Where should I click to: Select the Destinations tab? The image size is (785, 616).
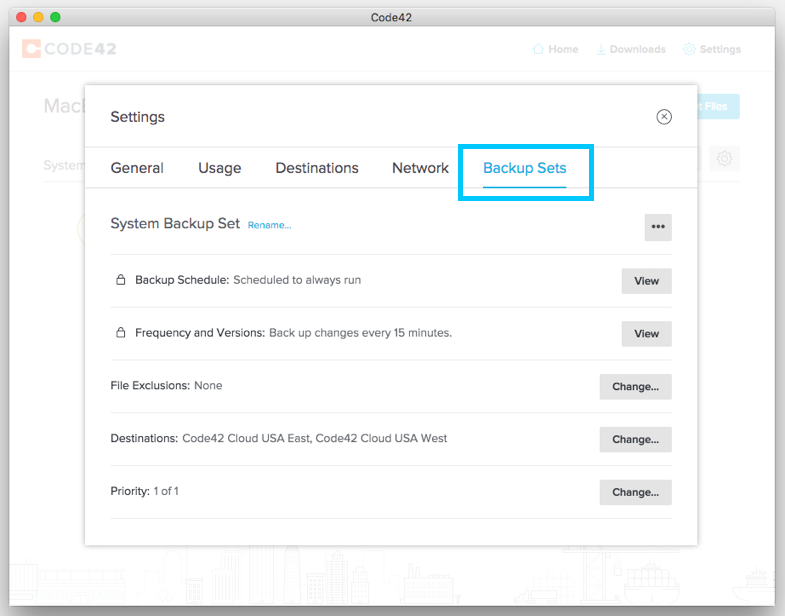[317, 168]
